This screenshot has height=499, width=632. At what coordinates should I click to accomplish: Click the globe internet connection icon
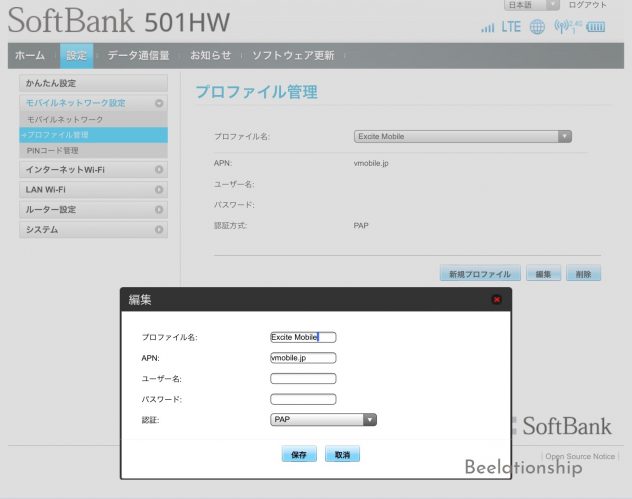click(x=537, y=27)
